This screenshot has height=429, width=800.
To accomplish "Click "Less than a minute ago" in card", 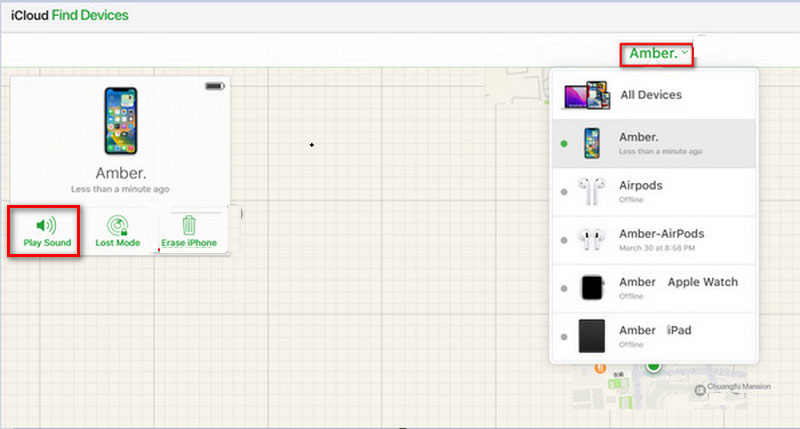I will [120, 189].
